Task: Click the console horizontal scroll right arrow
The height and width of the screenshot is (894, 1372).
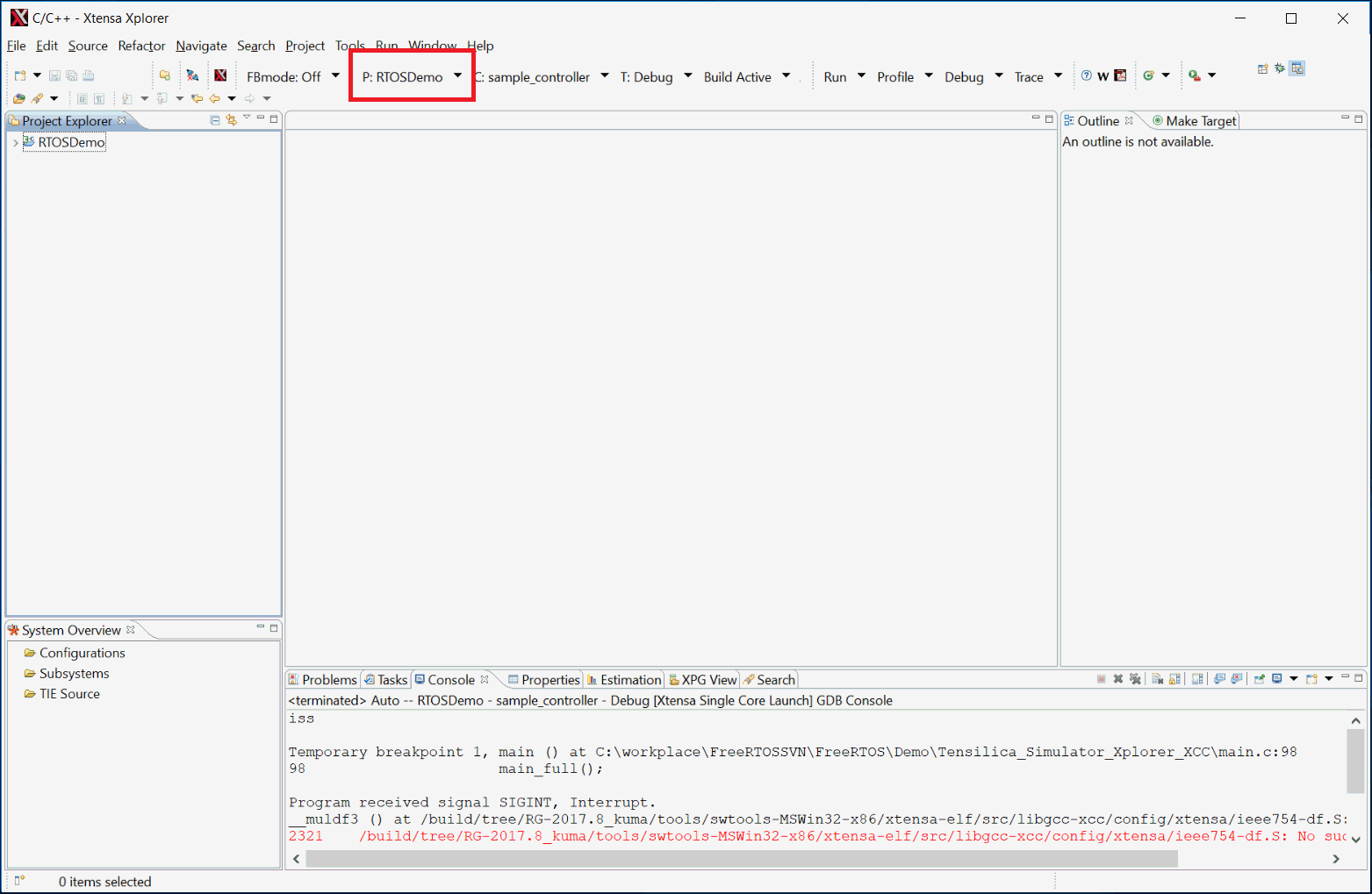Action: [x=1336, y=858]
